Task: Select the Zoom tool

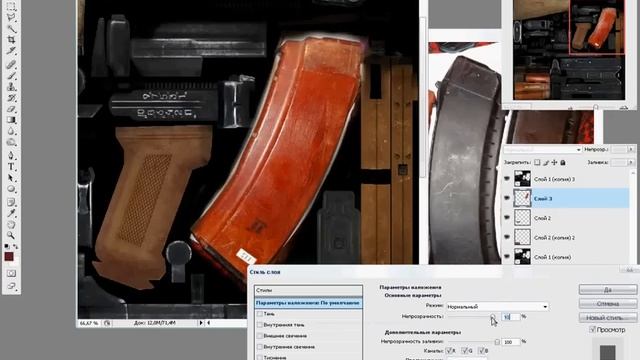Action: [11, 236]
